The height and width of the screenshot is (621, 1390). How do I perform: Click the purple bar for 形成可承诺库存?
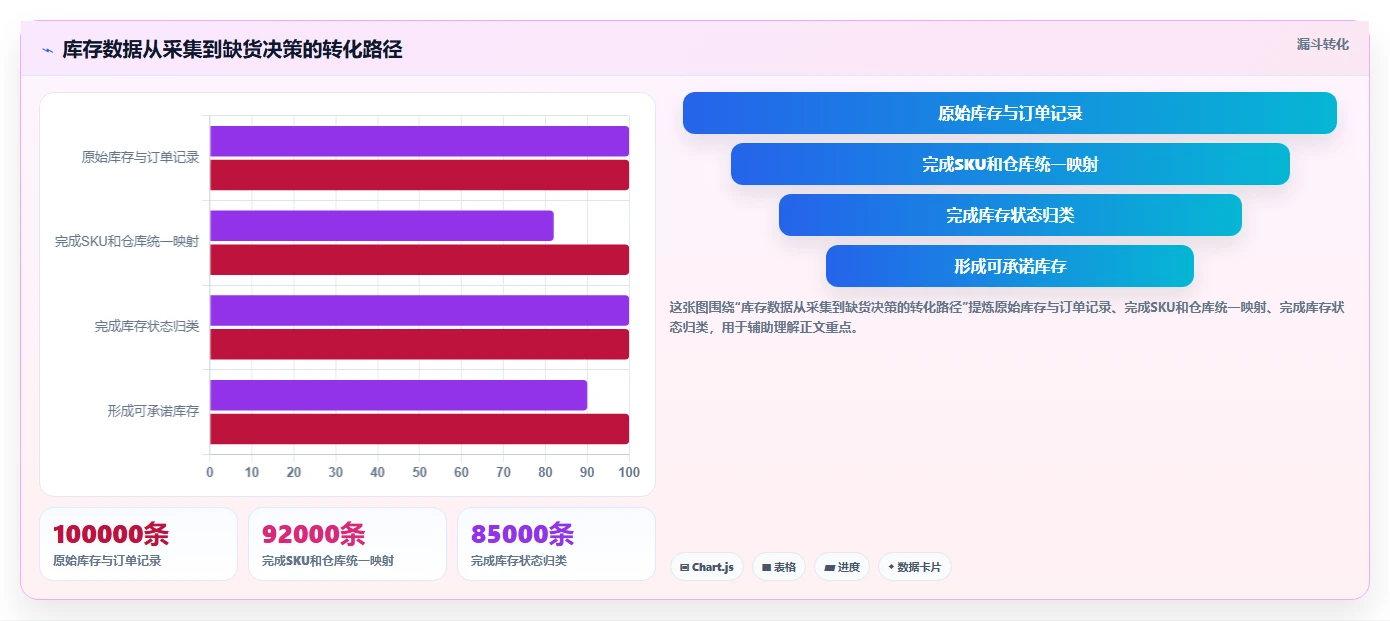pyautogui.click(x=398, y=395)
